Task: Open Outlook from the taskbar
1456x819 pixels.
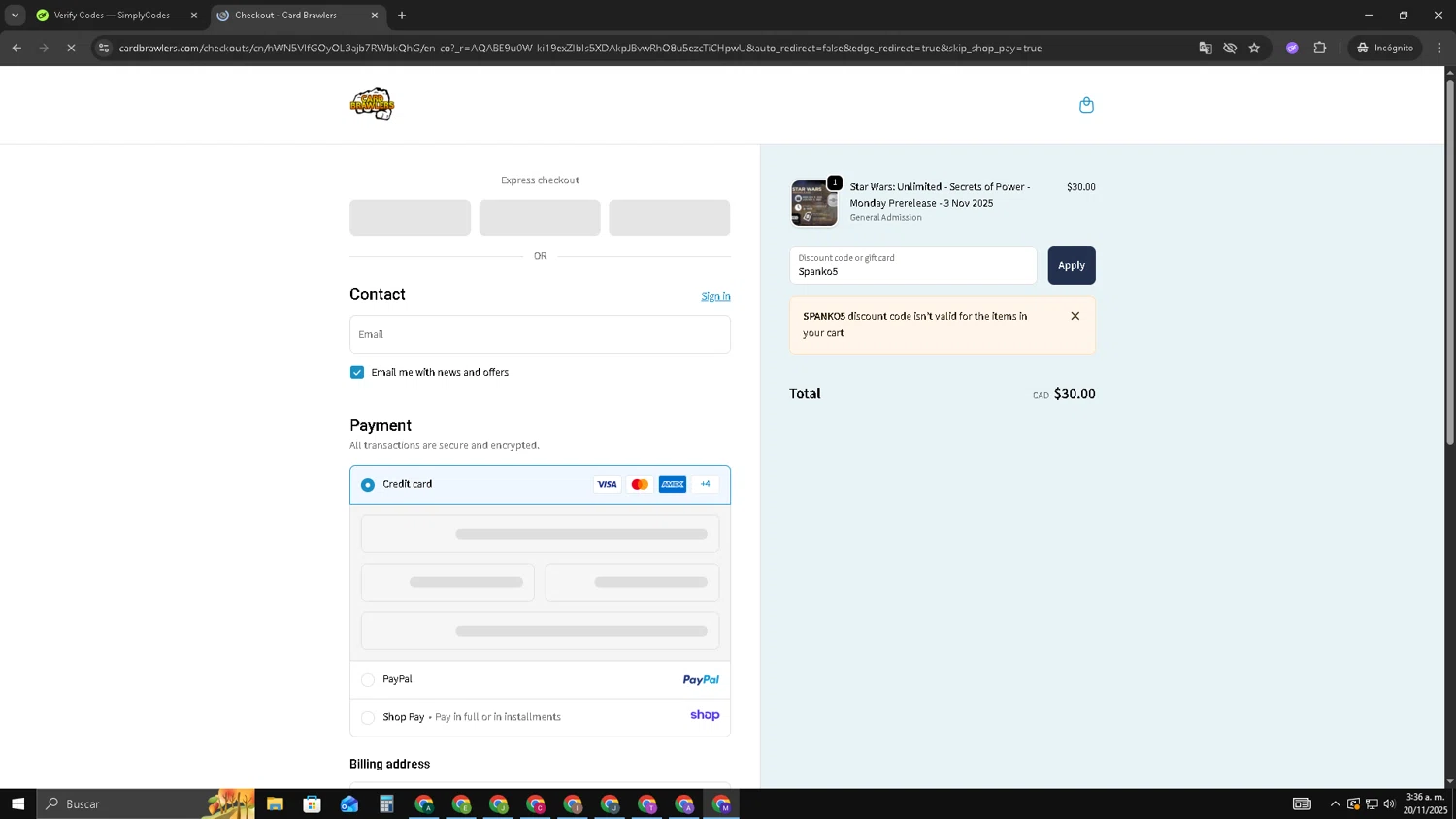Action: (349, 803)
